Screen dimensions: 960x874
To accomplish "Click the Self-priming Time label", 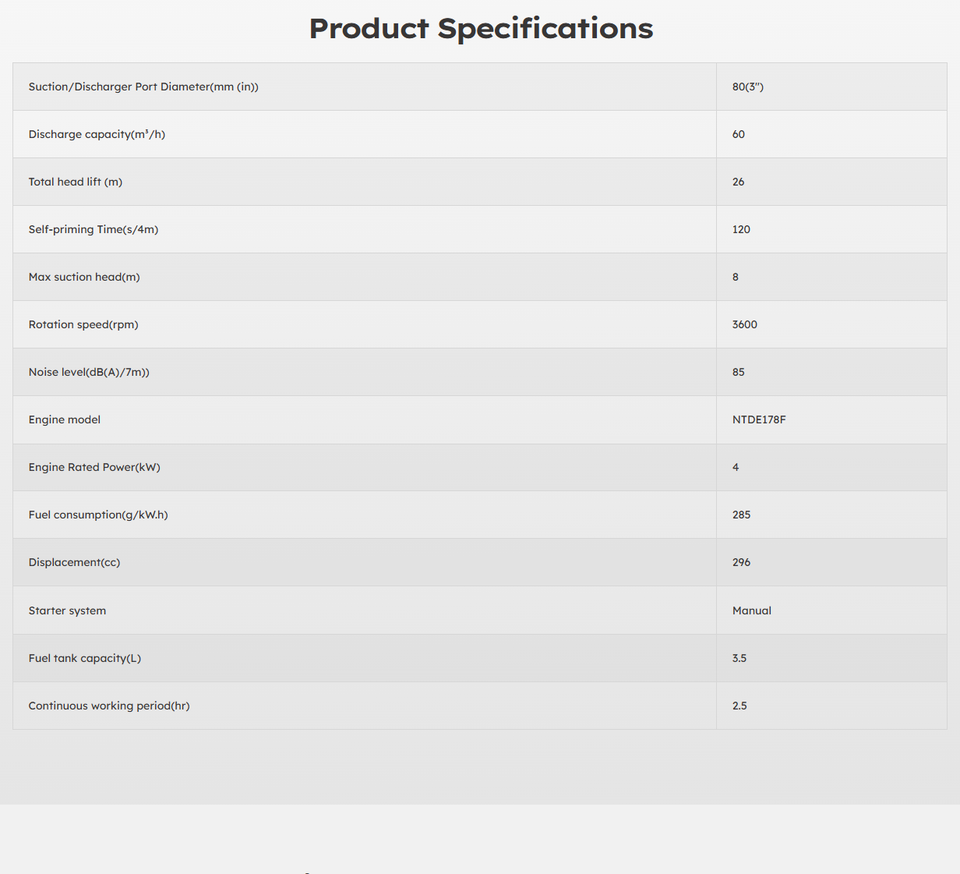I will pos(93,229).
